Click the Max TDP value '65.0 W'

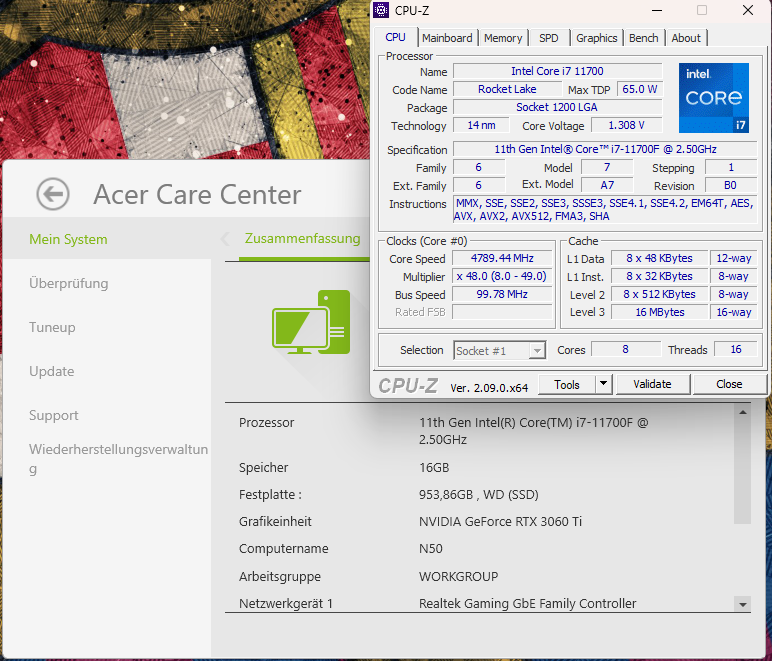640,90
